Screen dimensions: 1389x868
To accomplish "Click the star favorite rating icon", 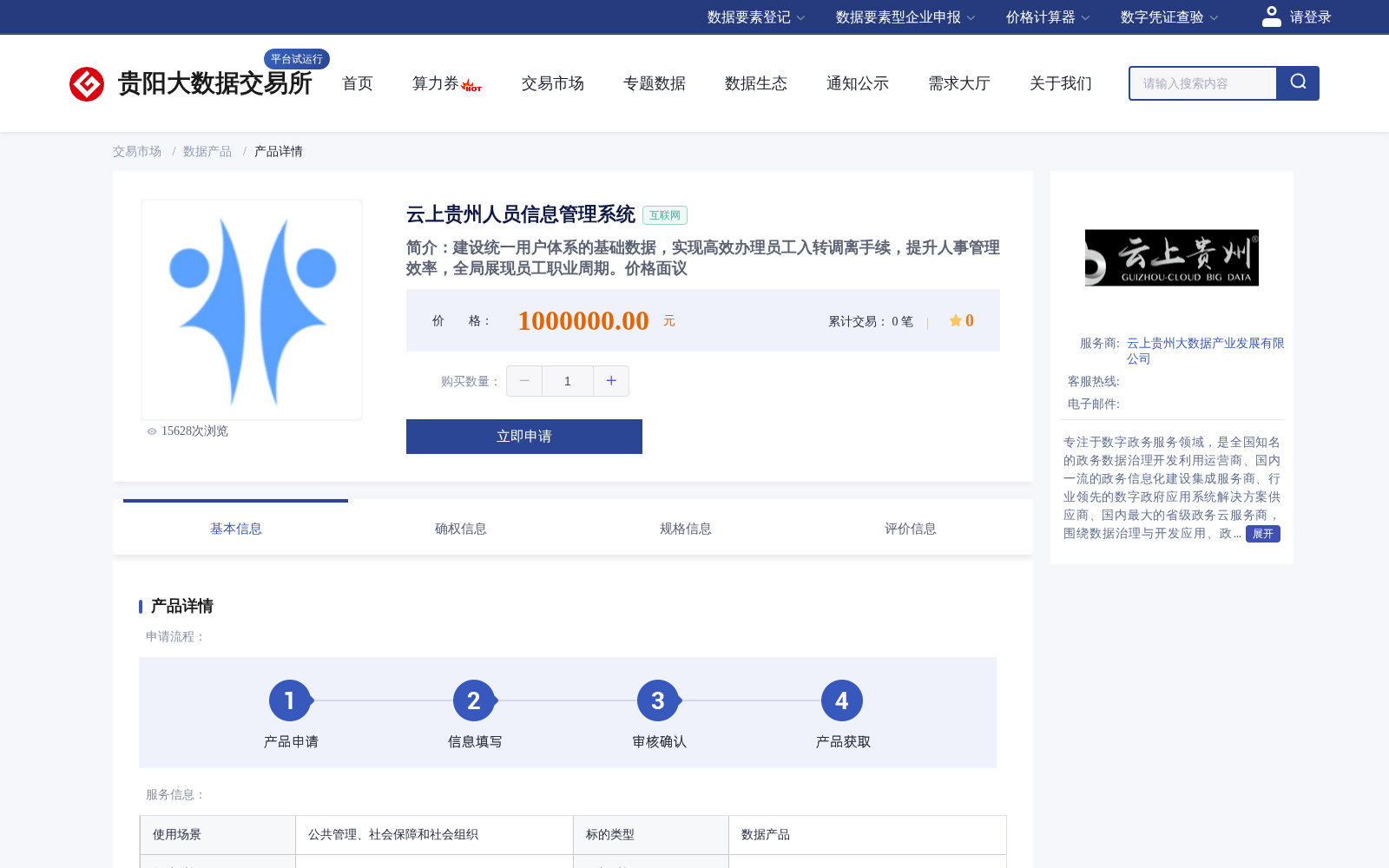I will tap(955, 320).
